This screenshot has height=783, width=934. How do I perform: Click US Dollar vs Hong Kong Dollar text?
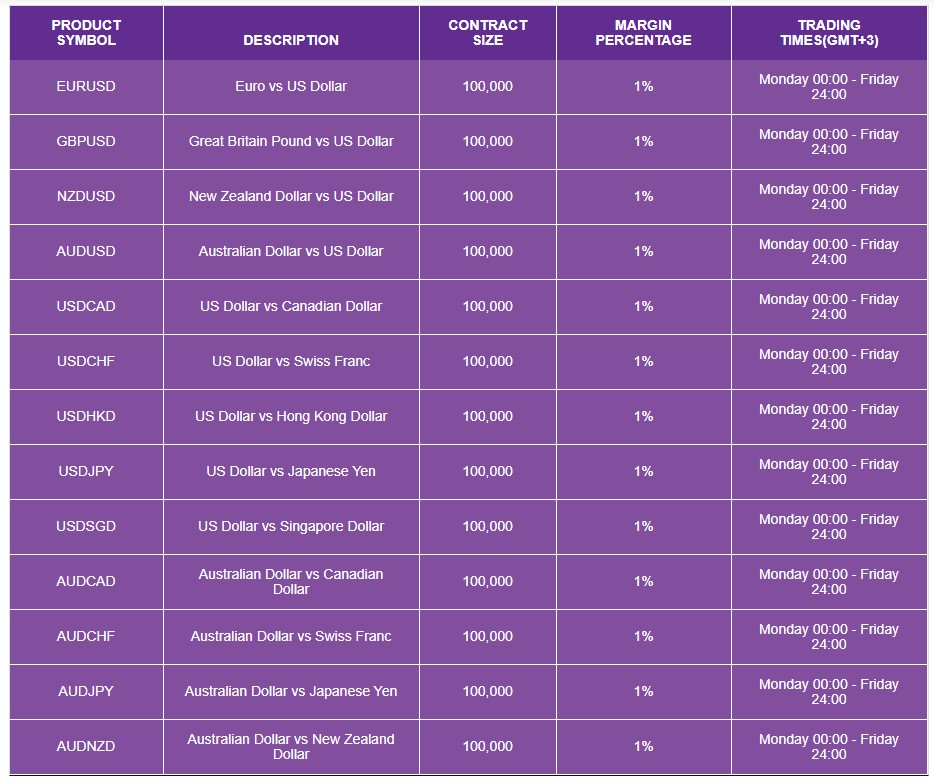(291, 416)
